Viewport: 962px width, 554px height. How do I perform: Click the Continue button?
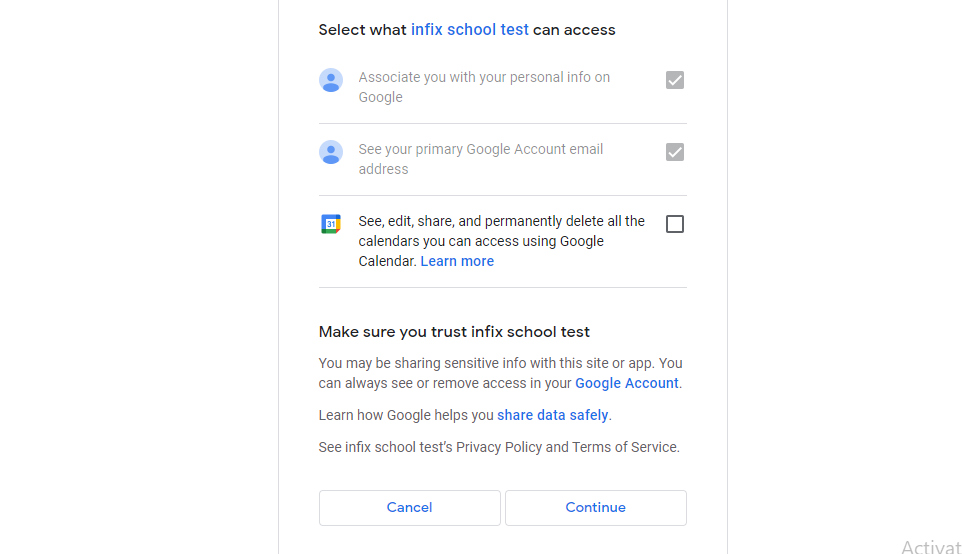click(x=596, y=507)
